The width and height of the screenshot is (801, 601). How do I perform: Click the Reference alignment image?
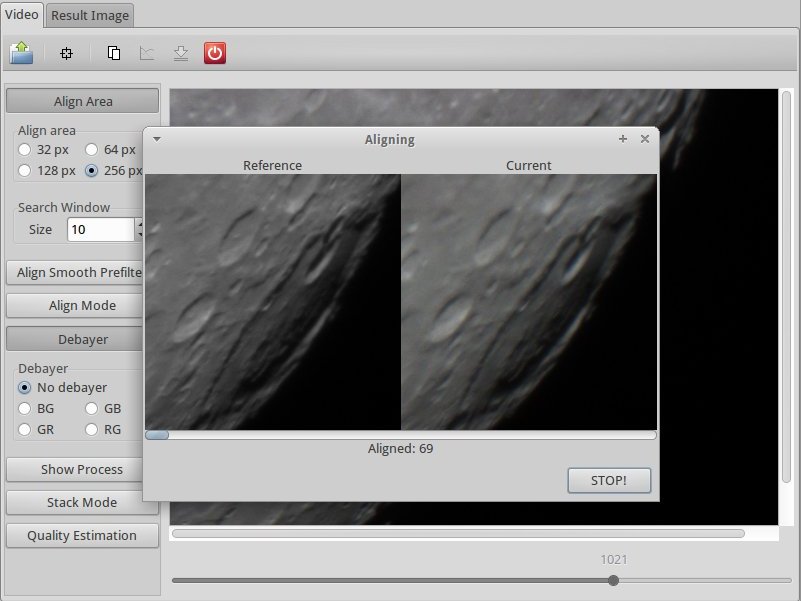coord(273,302)
